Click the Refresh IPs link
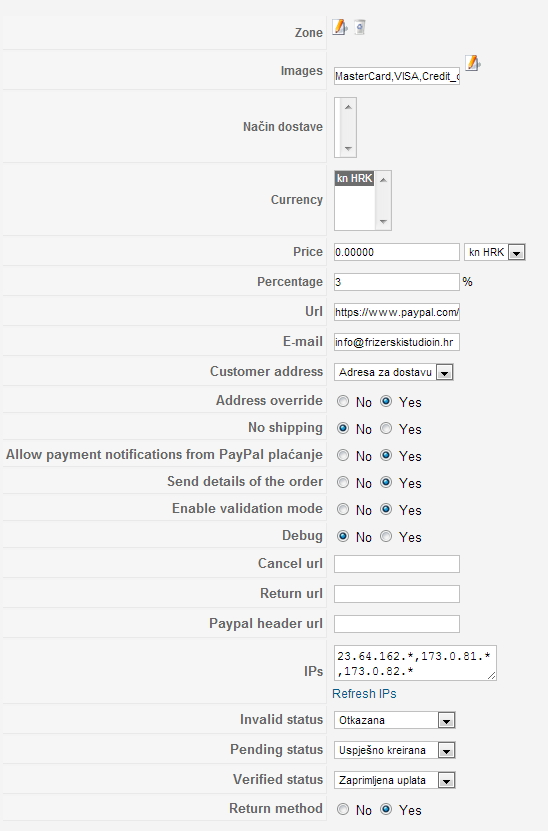 [x=364, y=694]
